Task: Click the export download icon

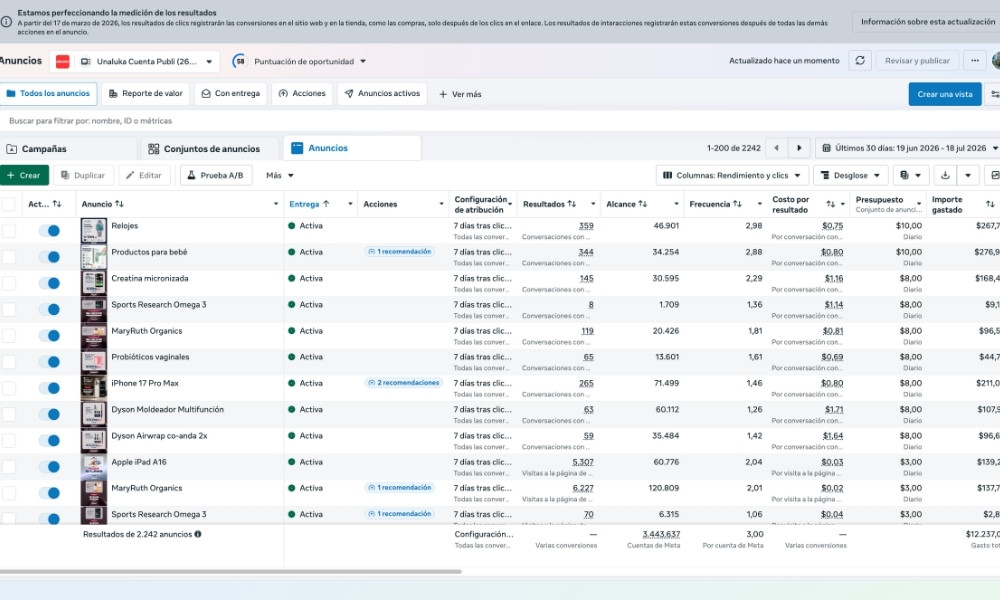Action: 945,175
